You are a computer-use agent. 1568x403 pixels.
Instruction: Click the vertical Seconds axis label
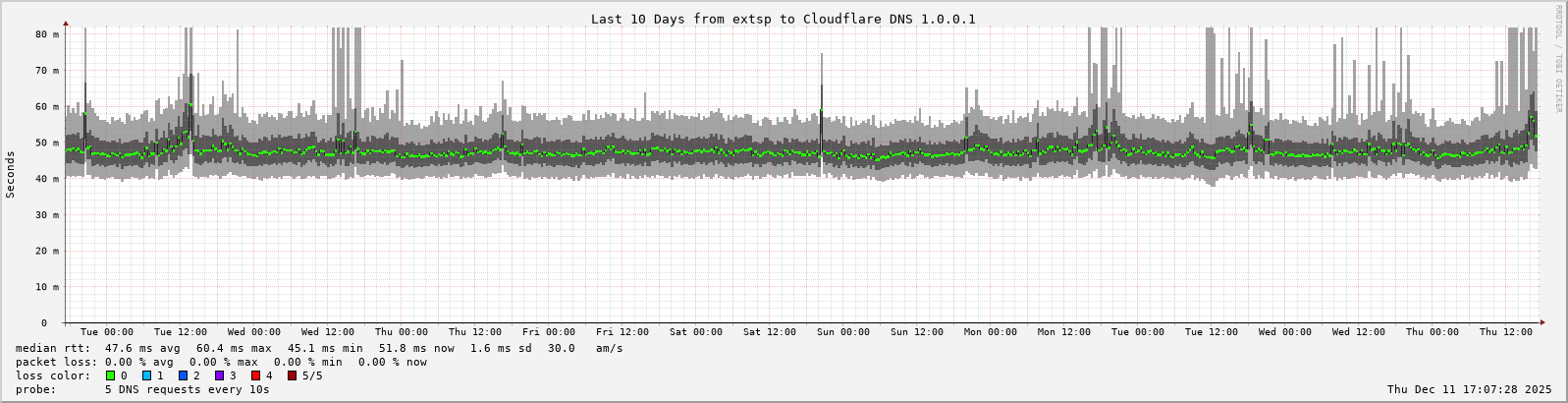pyautogui.click(x=11, y=175)
